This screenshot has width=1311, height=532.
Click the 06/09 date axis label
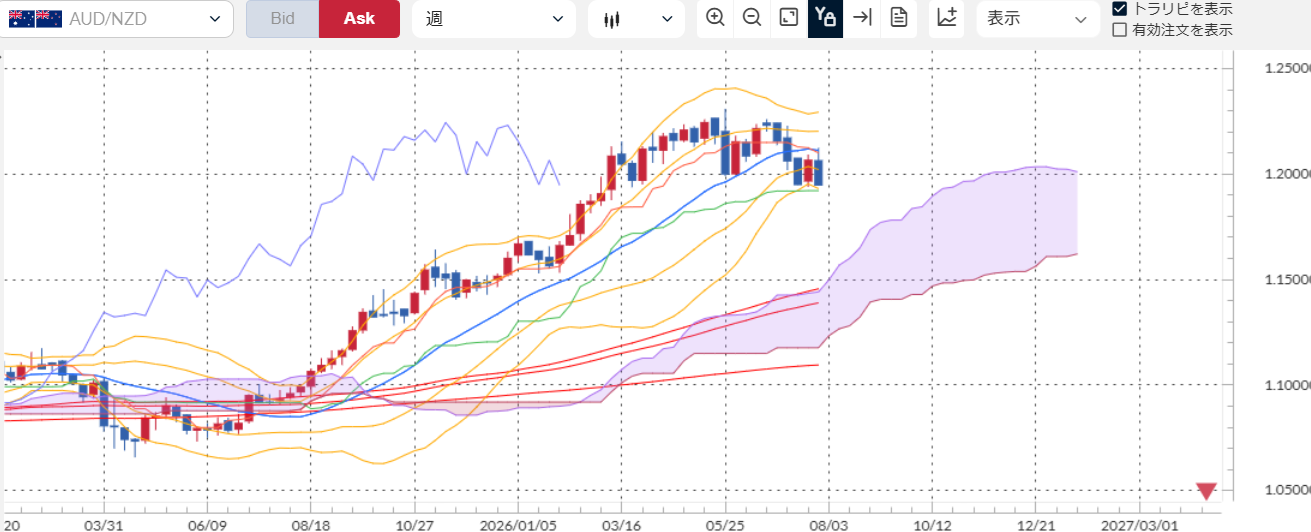click(207, 524)
